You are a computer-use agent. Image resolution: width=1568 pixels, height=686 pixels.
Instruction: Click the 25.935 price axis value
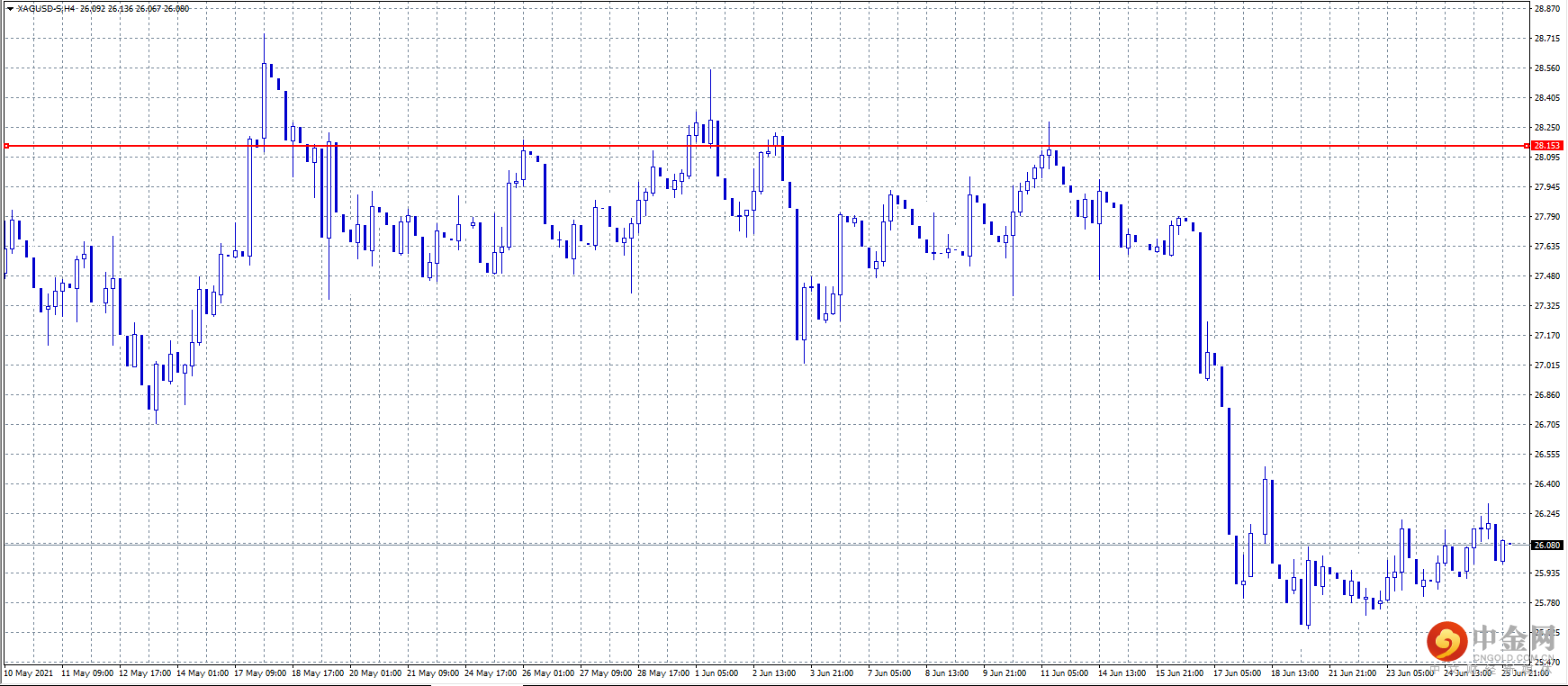(x=1547, y=573)
